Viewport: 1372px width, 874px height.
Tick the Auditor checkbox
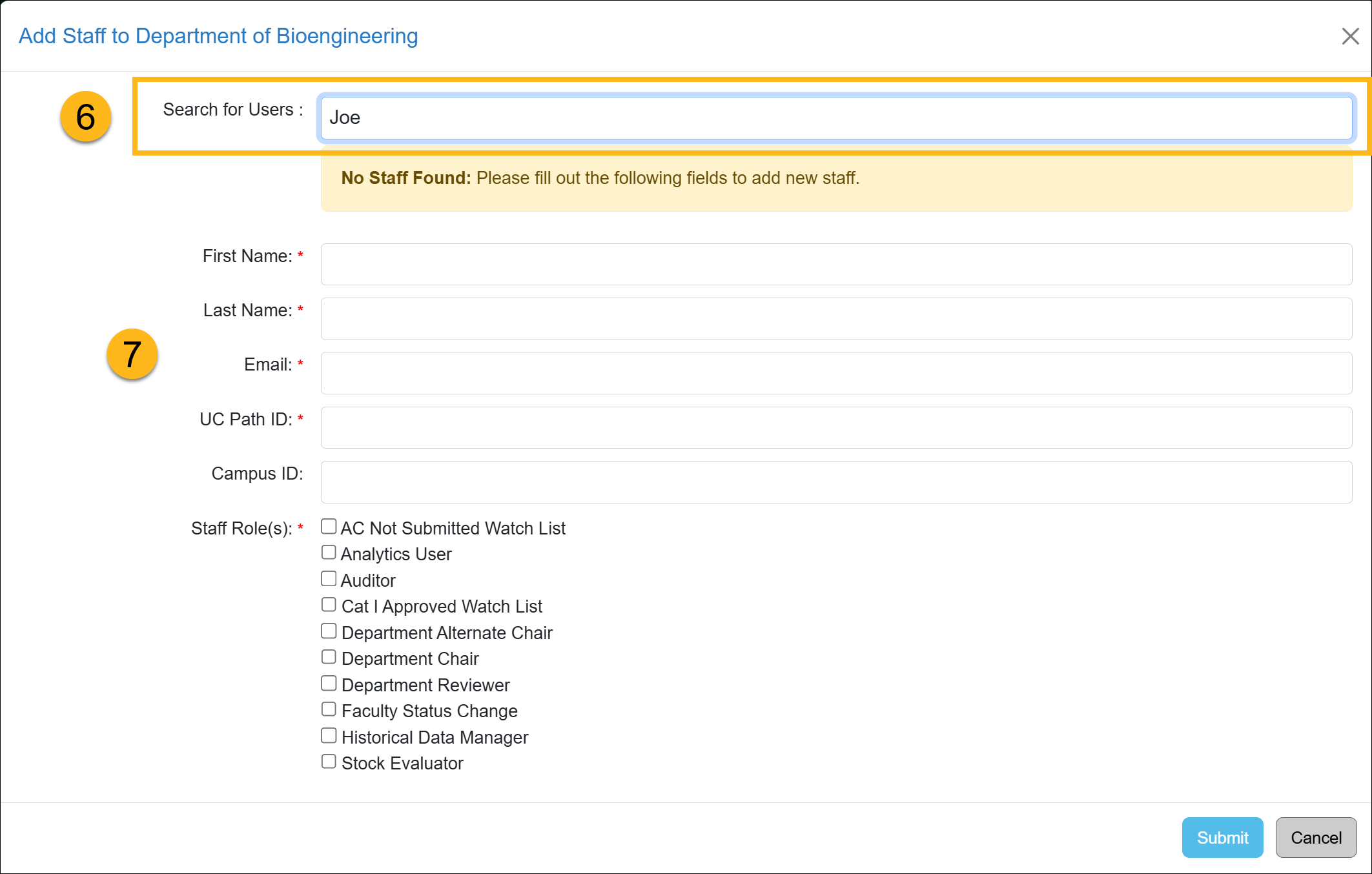pos(329,579)
